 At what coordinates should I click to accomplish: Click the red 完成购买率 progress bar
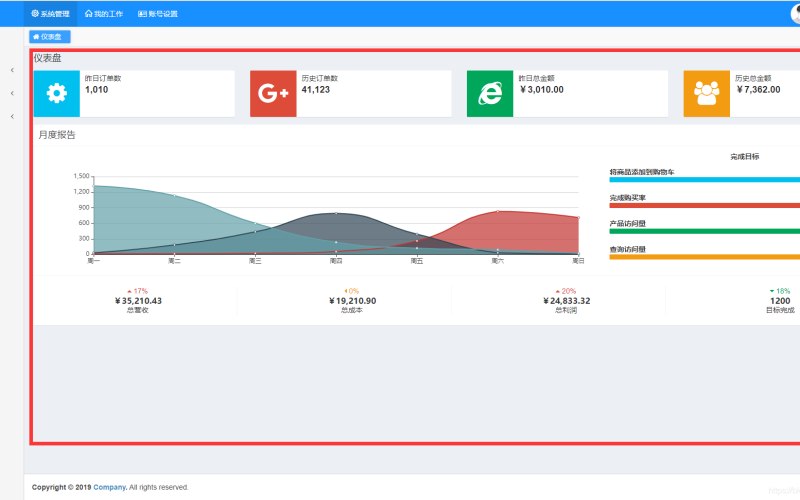[x=705, y=206]
